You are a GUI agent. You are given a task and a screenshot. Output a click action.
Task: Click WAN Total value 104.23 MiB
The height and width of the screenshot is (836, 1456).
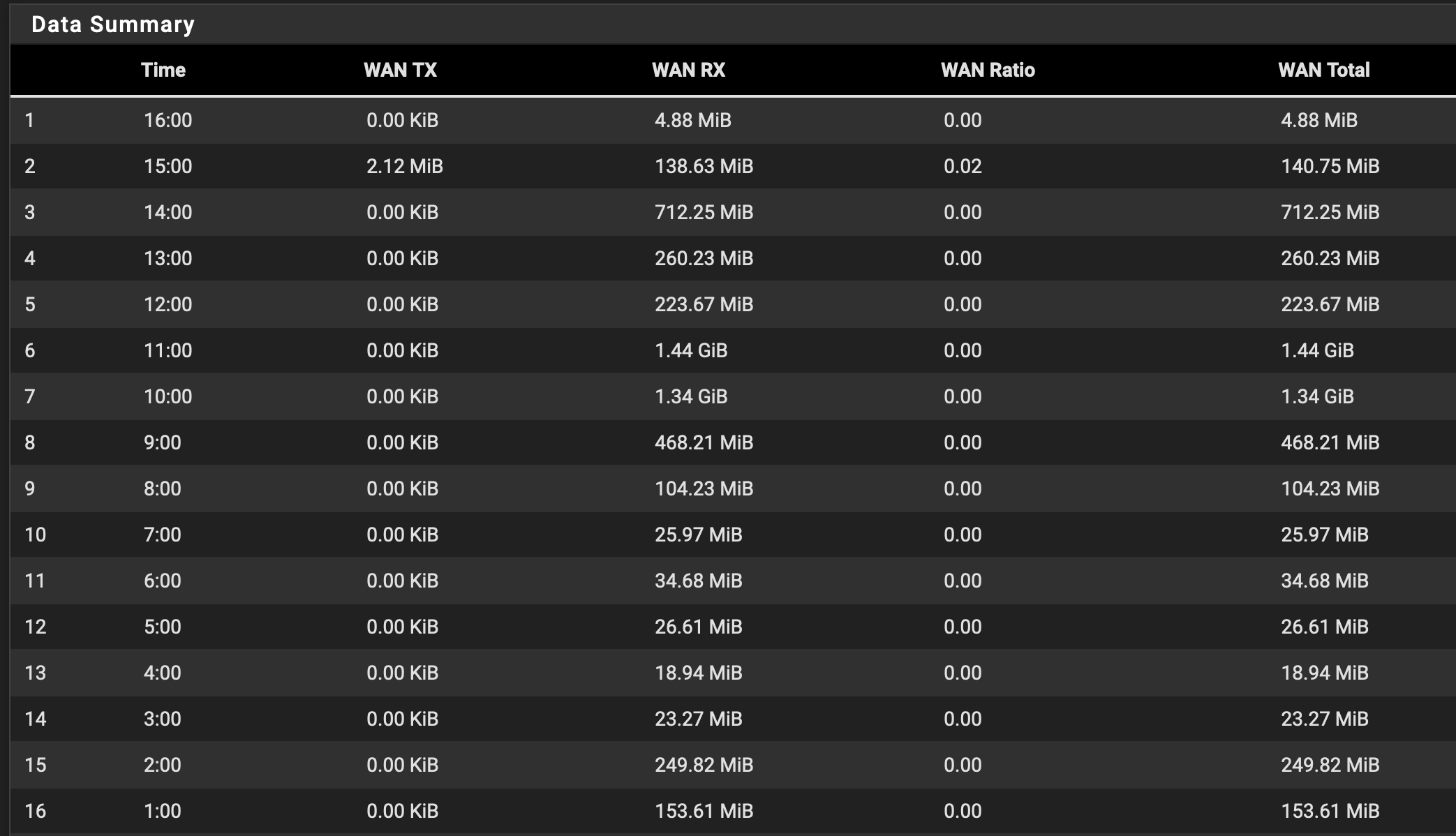point(1330,488)
